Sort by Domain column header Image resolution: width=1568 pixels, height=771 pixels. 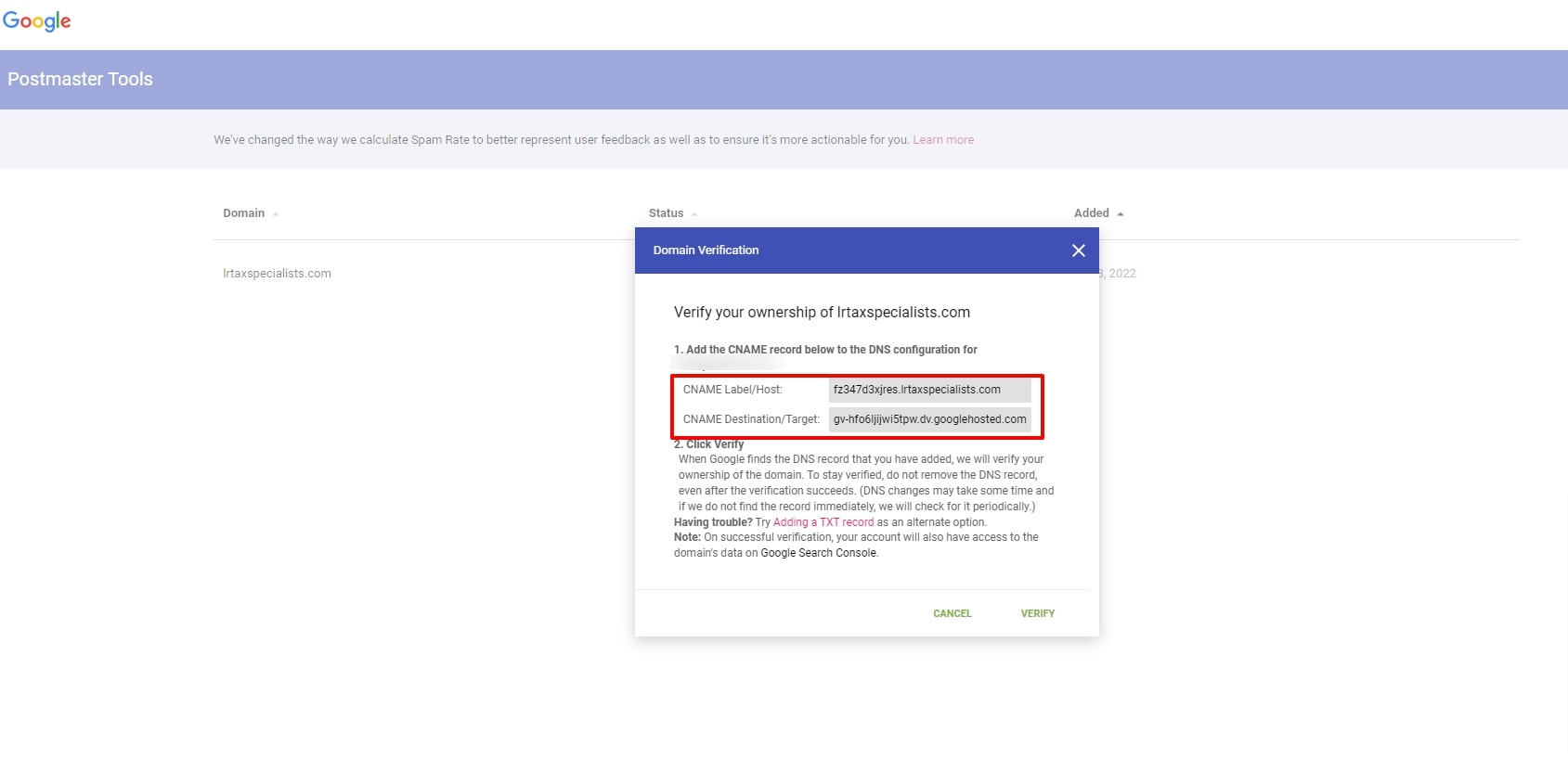click(x=250, y=213)
